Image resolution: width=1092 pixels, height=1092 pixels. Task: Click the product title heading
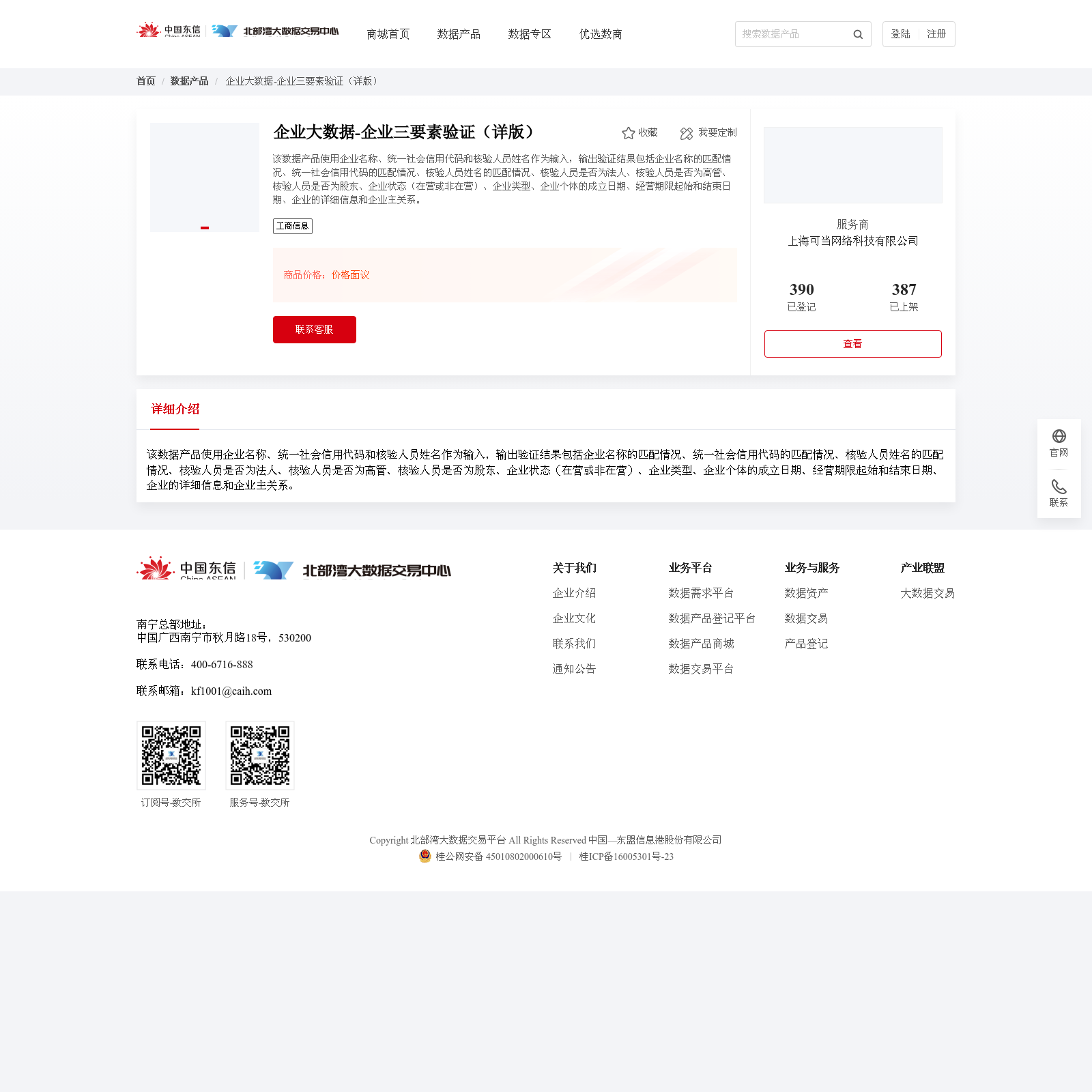tap(404, 132)
